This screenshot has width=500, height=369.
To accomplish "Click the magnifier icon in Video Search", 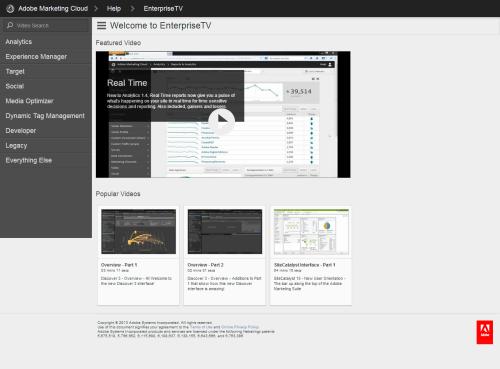I will point(10,25).
